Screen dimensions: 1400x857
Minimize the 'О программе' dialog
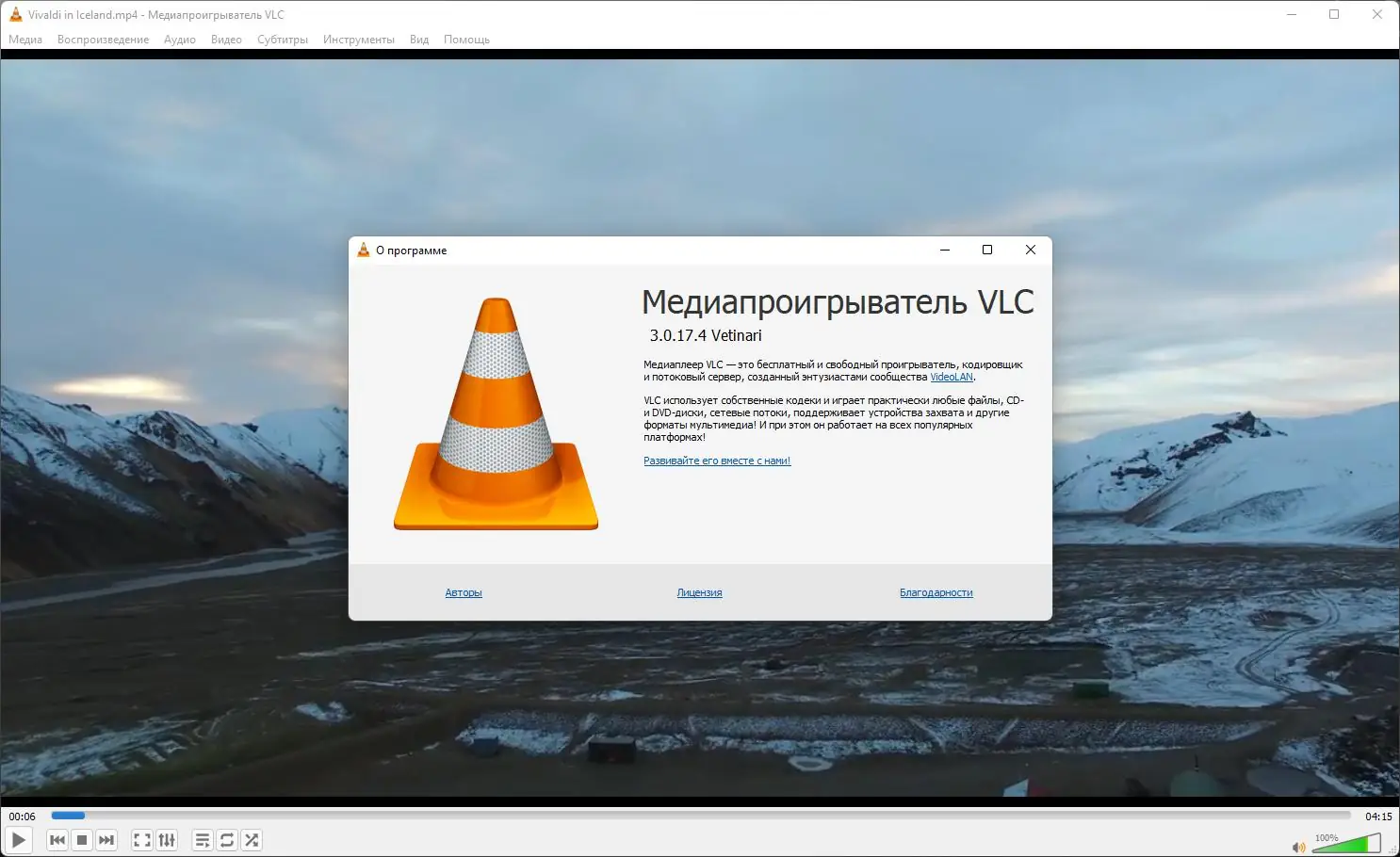[x=945, y=250]
